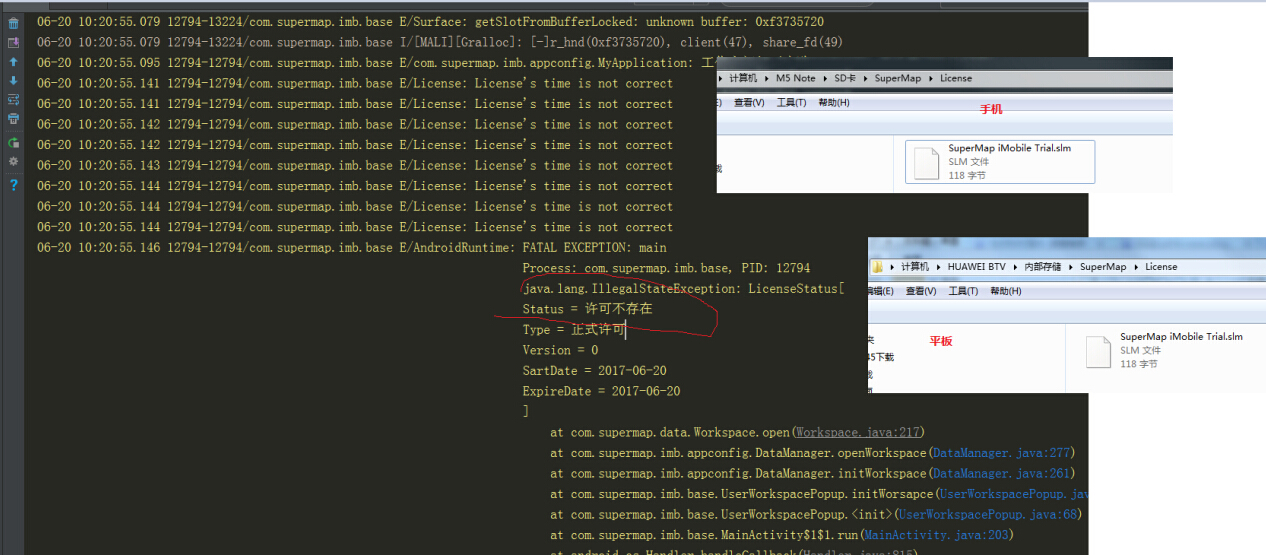Screen dimensions: 1266x555
Task: Click 内部存储 breadcrumb in address bar
Action: [x=1043, y=267]
